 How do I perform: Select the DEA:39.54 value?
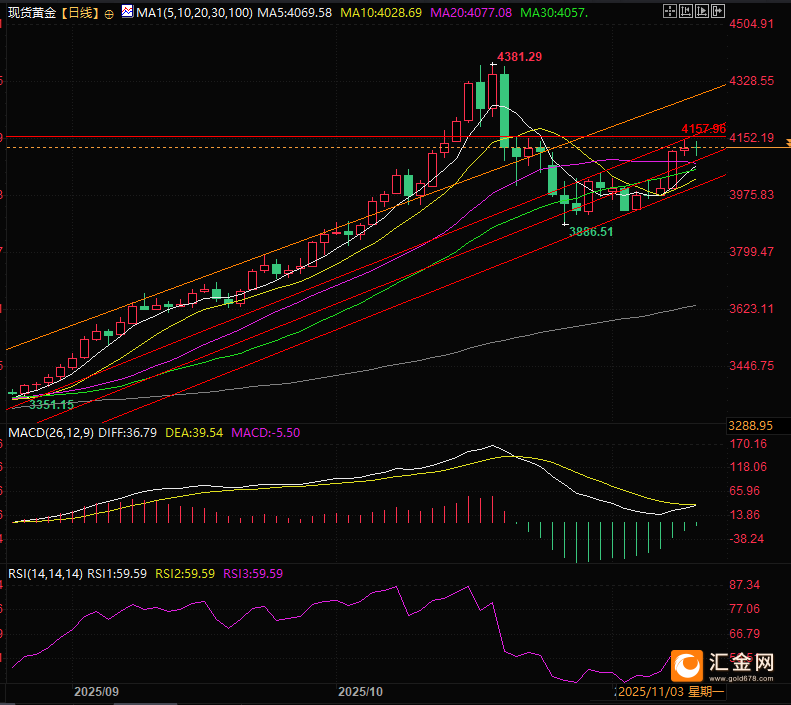(x=194, y=433)
